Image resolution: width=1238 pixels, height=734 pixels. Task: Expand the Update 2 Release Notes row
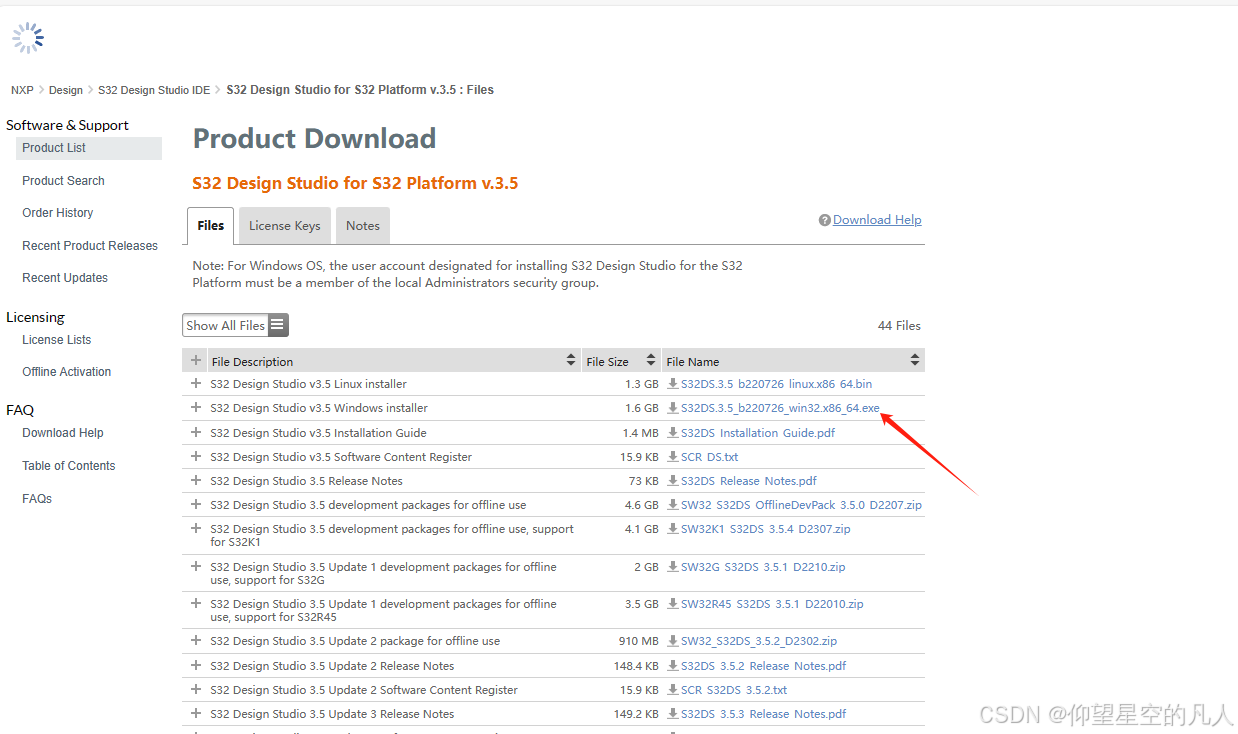click(196, 665)
